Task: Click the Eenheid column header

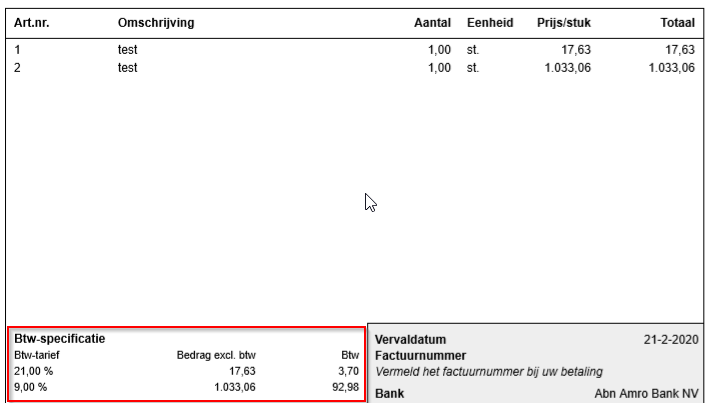Action: (490, 23)
